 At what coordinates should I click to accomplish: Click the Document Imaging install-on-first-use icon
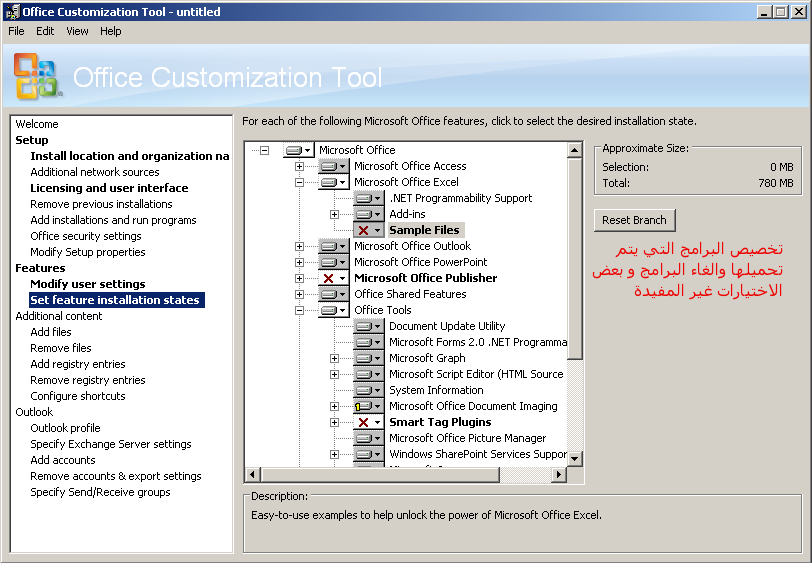coord(369,407)
